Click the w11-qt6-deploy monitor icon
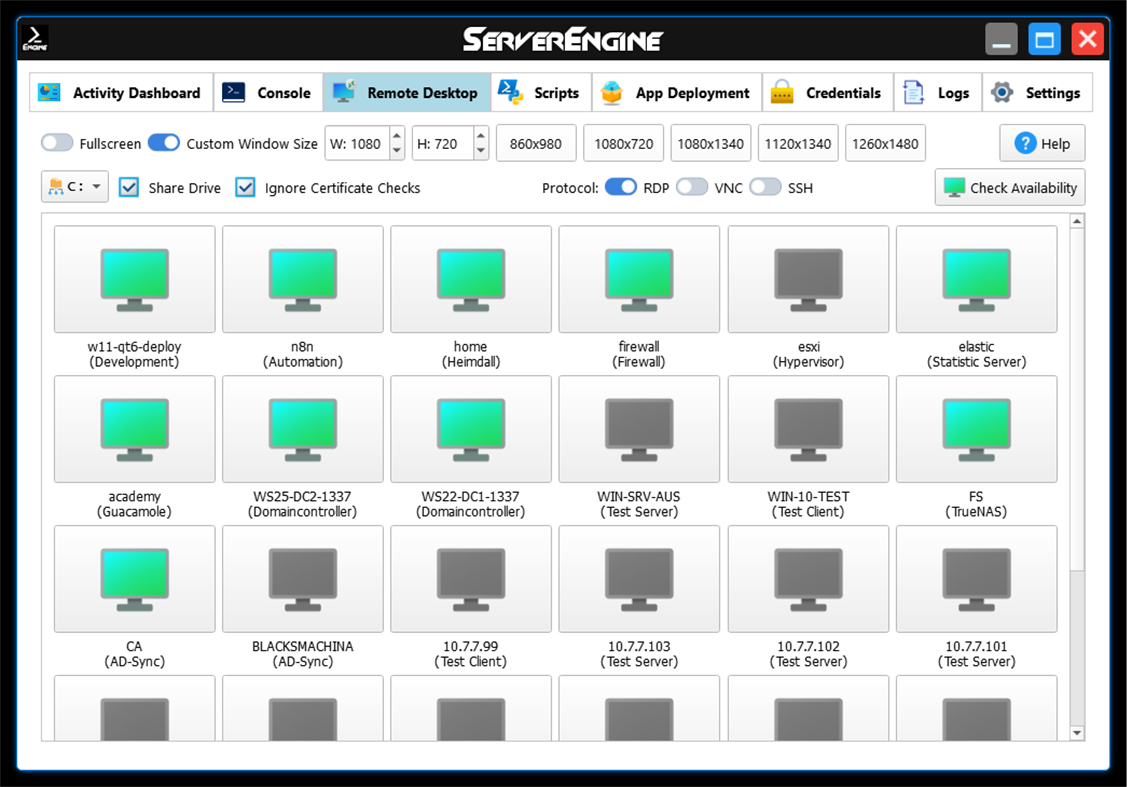The image size is (1127, 787). click(134, 279)
